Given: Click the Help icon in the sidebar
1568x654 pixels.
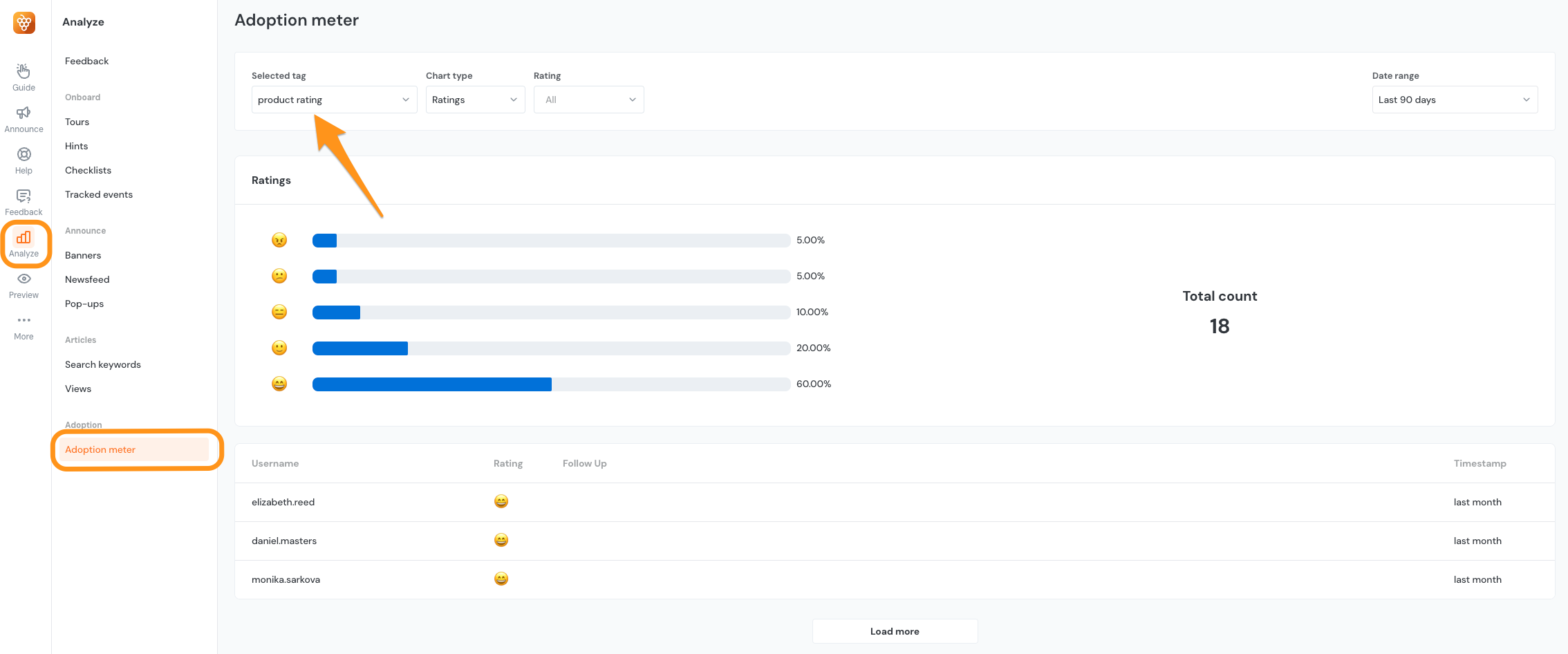Looking at the screenshot, I should coord(23,159).
